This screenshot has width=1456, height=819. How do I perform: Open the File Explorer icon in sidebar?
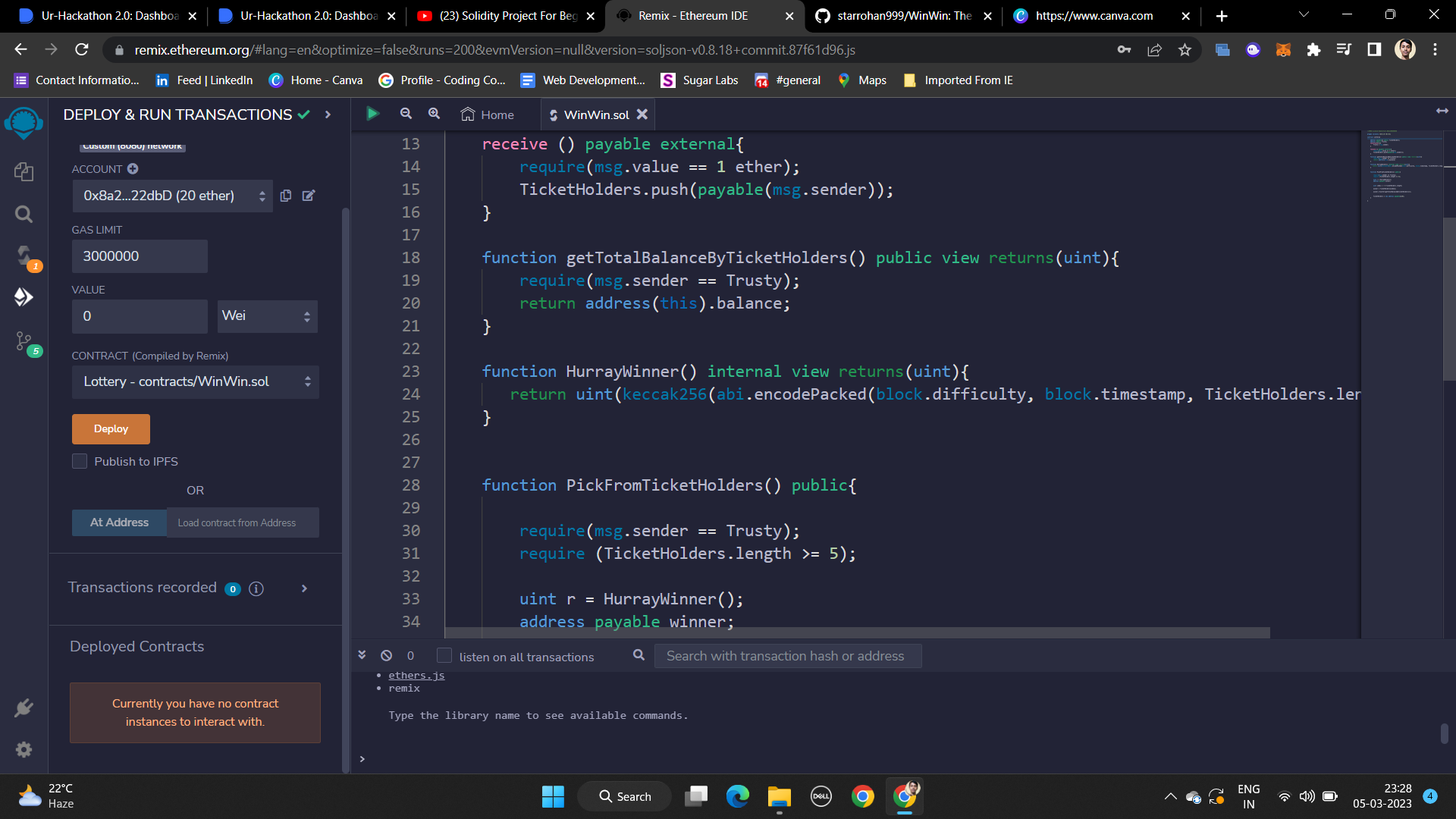(x=24, y=172)
